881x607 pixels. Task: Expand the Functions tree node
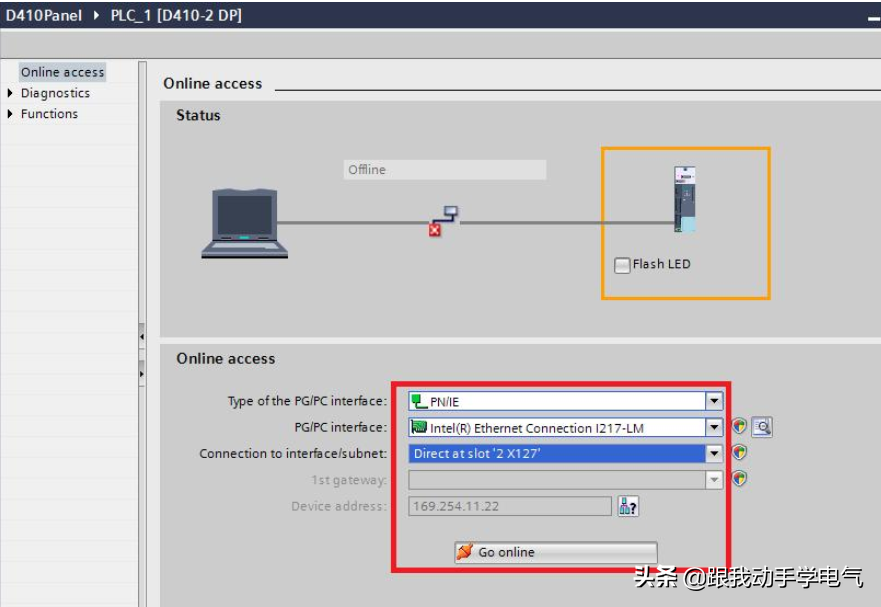click(11, 114)
